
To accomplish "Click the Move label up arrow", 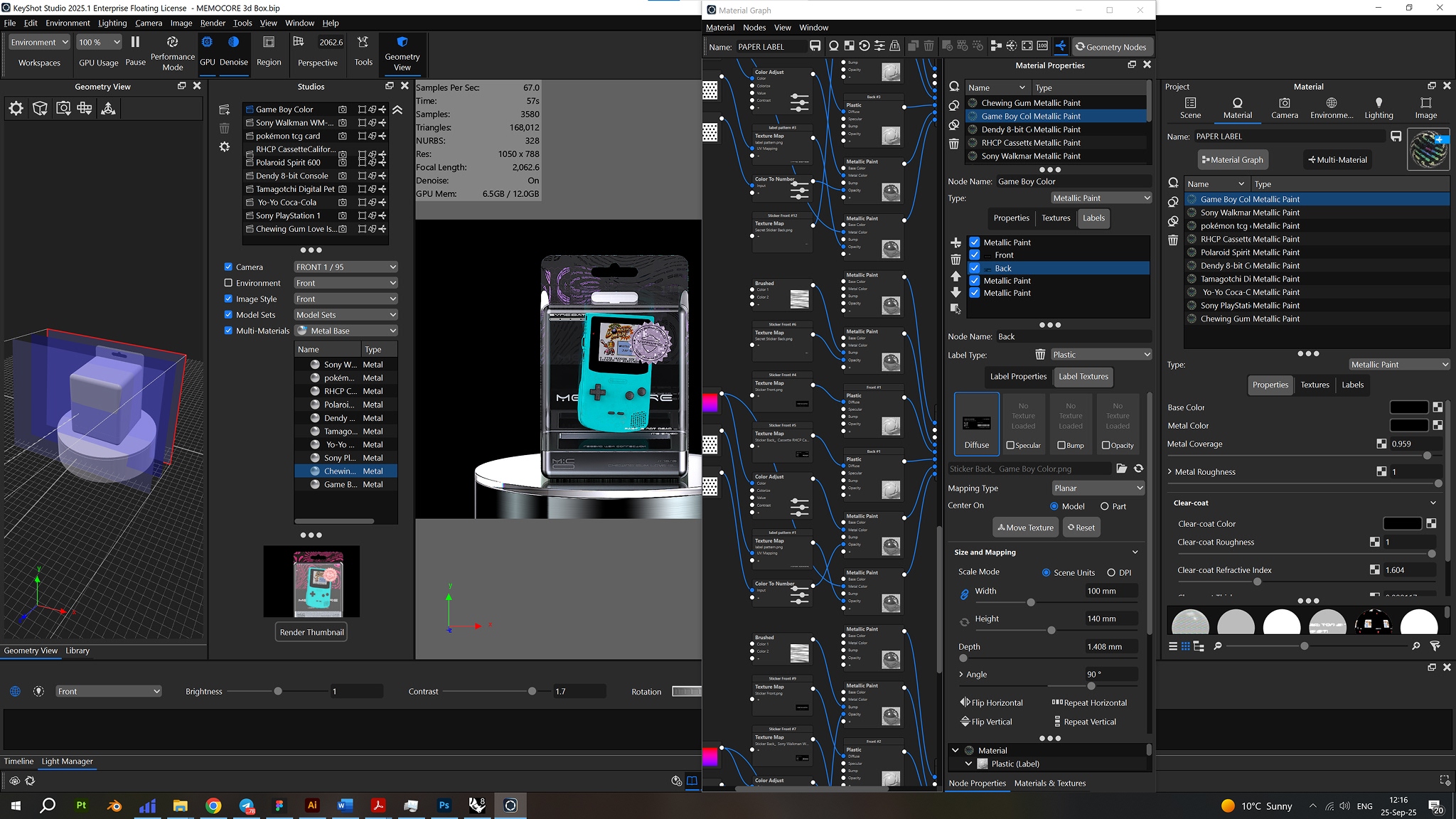I will pyautogui.click(x=955, y=276).
